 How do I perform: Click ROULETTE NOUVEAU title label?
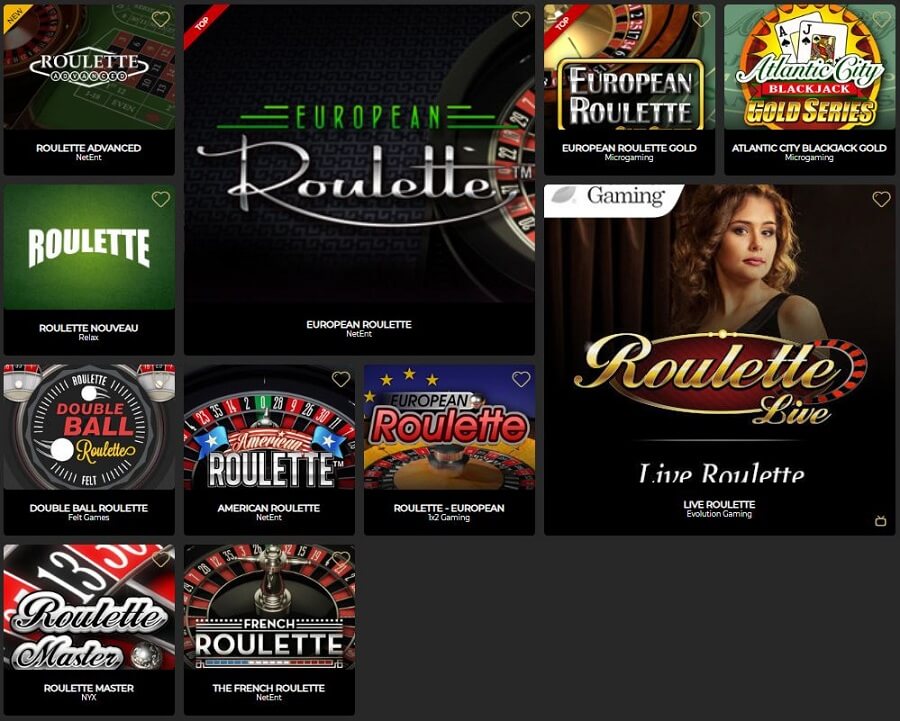tap(89, 328)
